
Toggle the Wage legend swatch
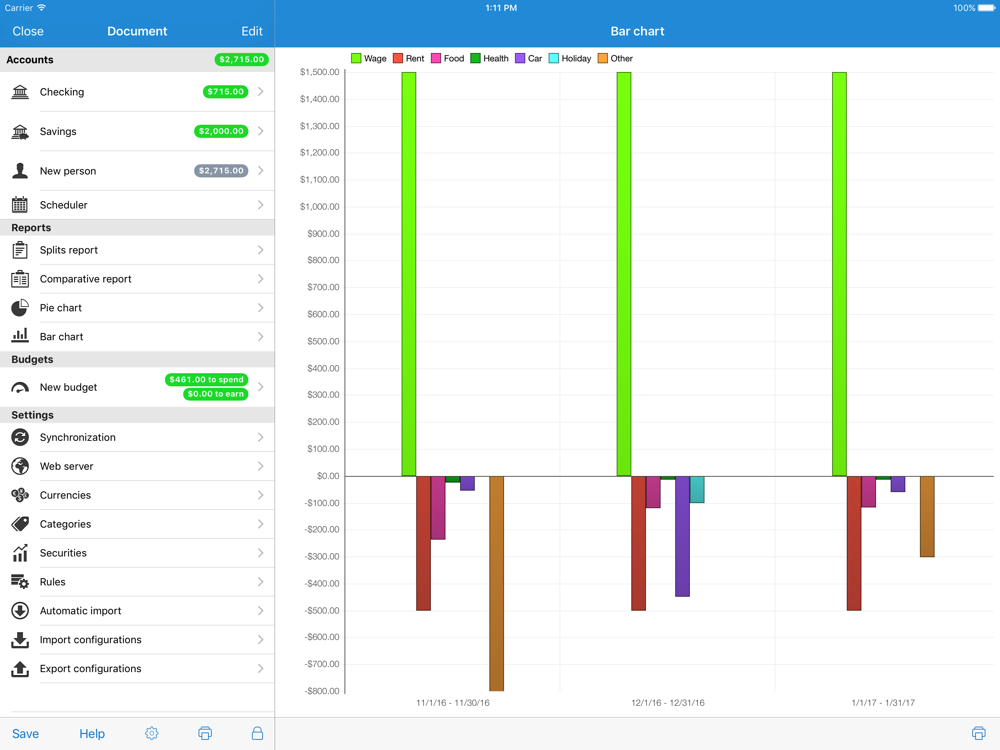pos(356,58)
